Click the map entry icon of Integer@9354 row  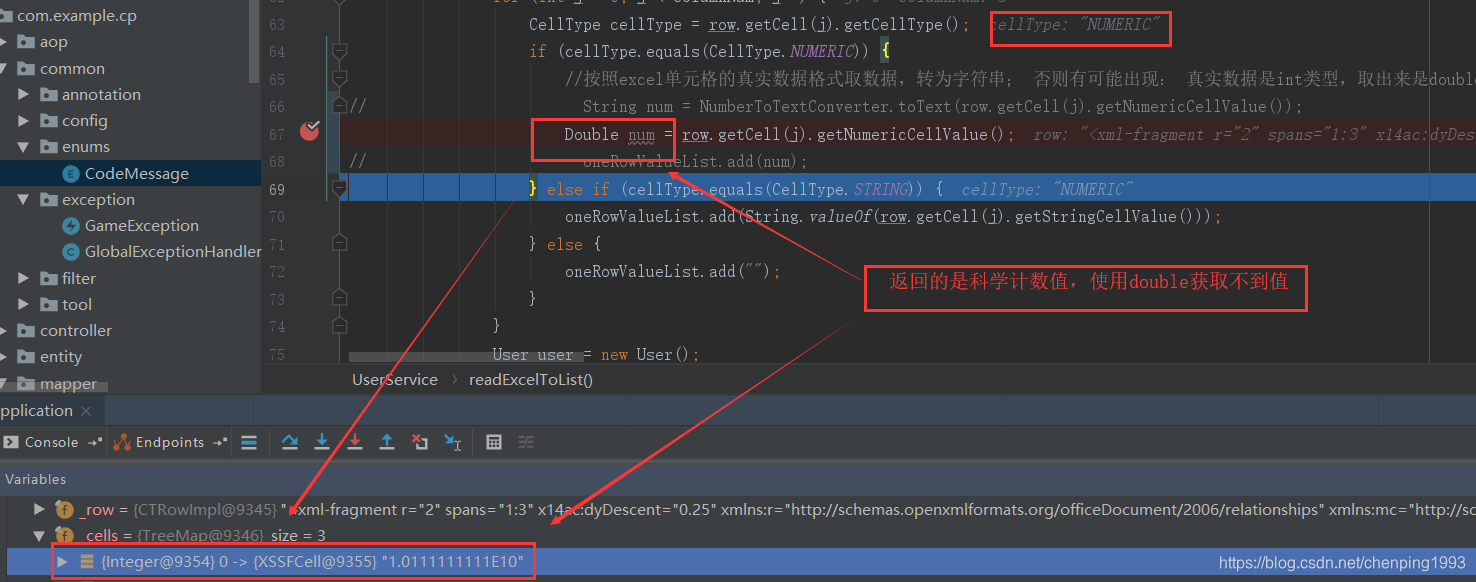click(x=87, y=562)
